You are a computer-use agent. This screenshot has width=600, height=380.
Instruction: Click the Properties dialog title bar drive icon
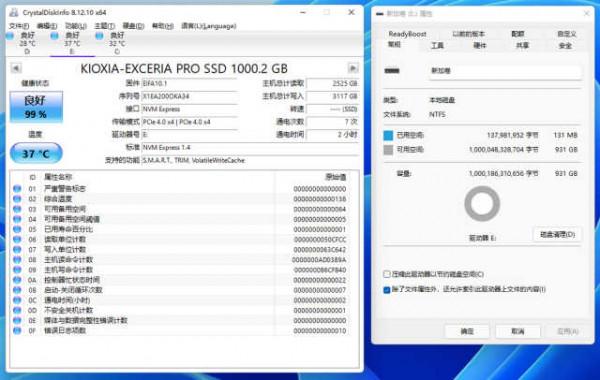[380, 14]
